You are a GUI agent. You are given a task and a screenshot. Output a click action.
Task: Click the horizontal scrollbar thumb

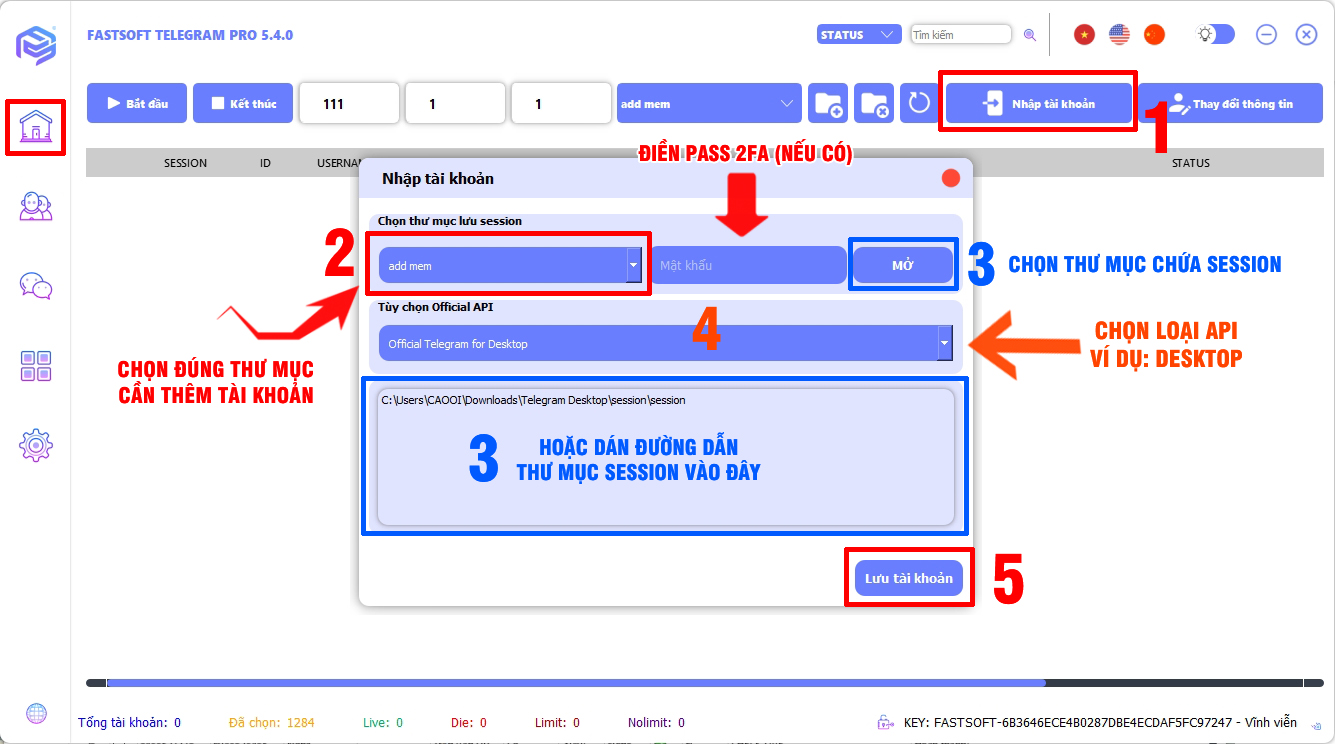coord(576,683)
